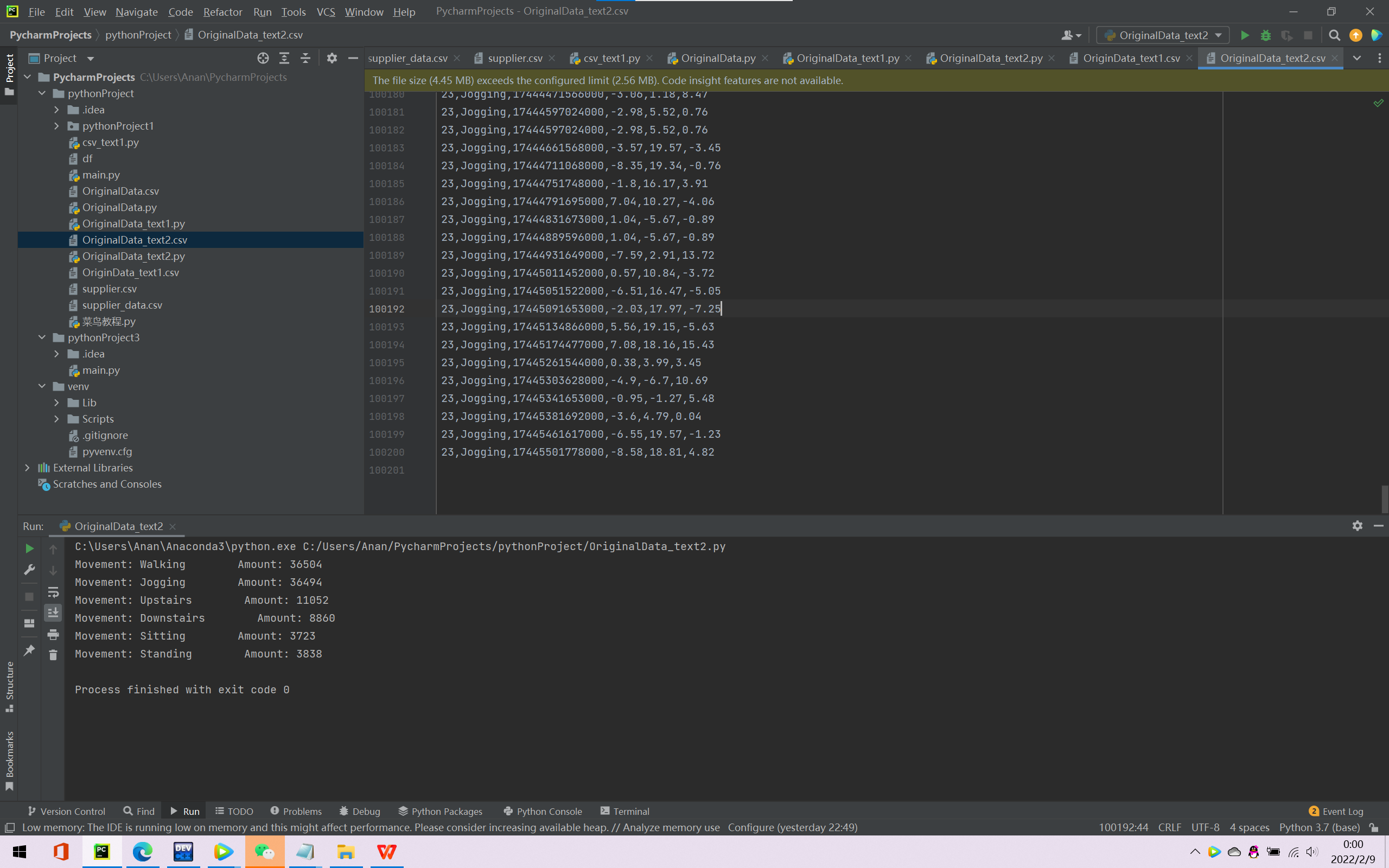Click the green Run button in the top toolbar

(1244, 36)
